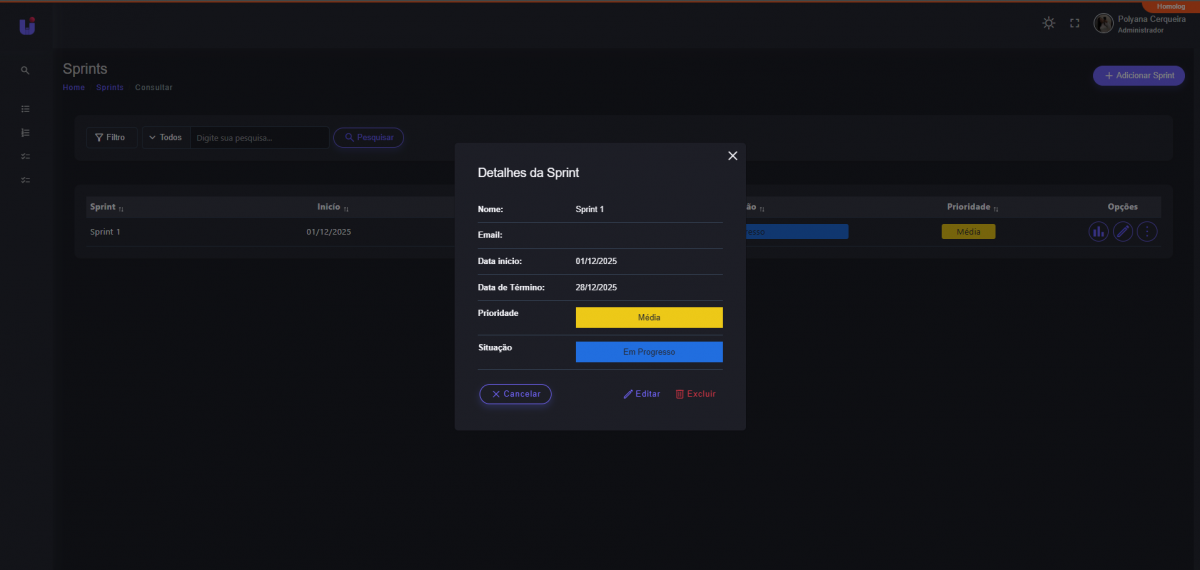The image size is (1200, 570).
Task: Click the pencil edit icon in Opções column
Action: point(1123,232)
